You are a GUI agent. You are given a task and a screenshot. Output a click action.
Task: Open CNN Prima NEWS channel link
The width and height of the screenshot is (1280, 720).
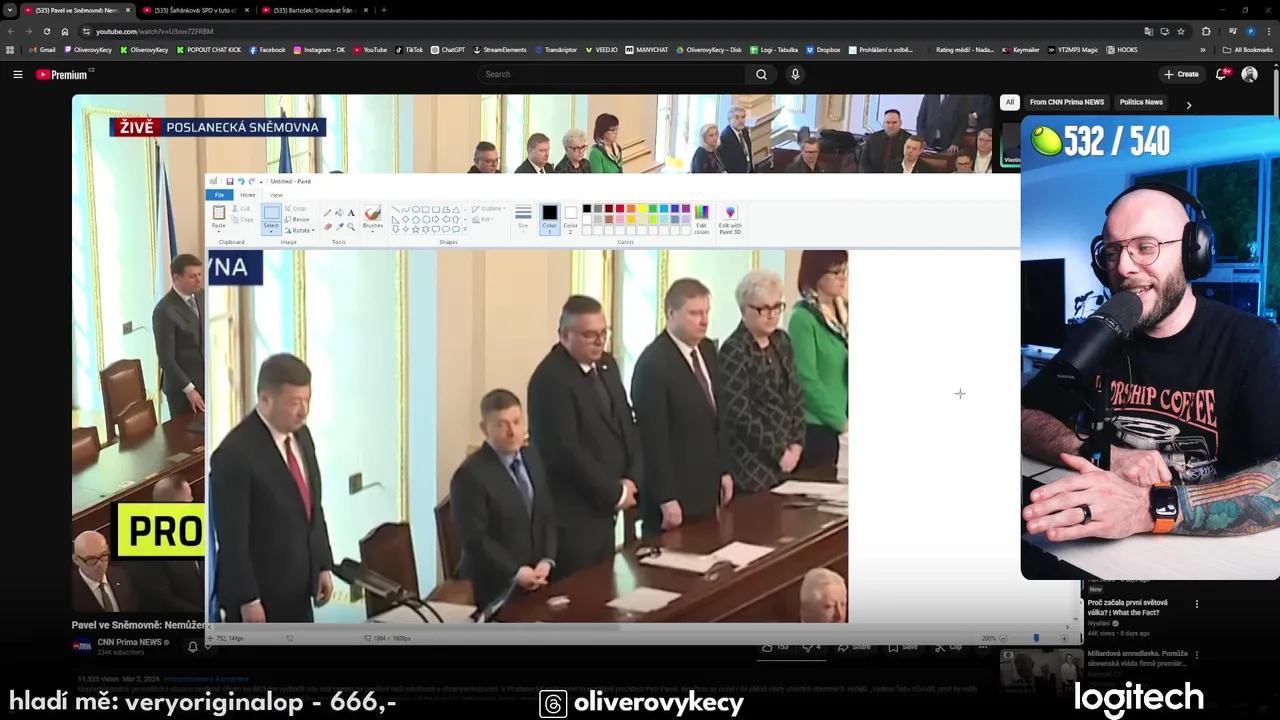click(x=129, y=642)
